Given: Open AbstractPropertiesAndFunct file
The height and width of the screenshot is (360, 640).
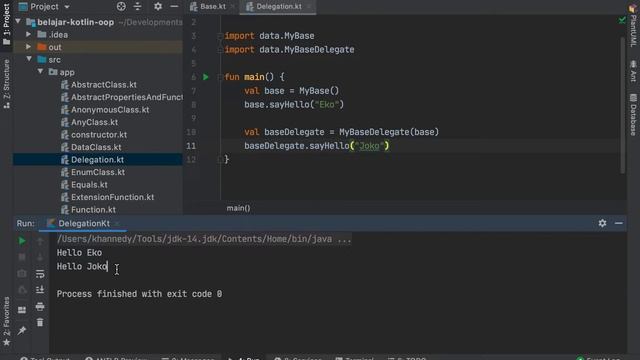Looking at the screenshot, I should (x=122, y=97).
